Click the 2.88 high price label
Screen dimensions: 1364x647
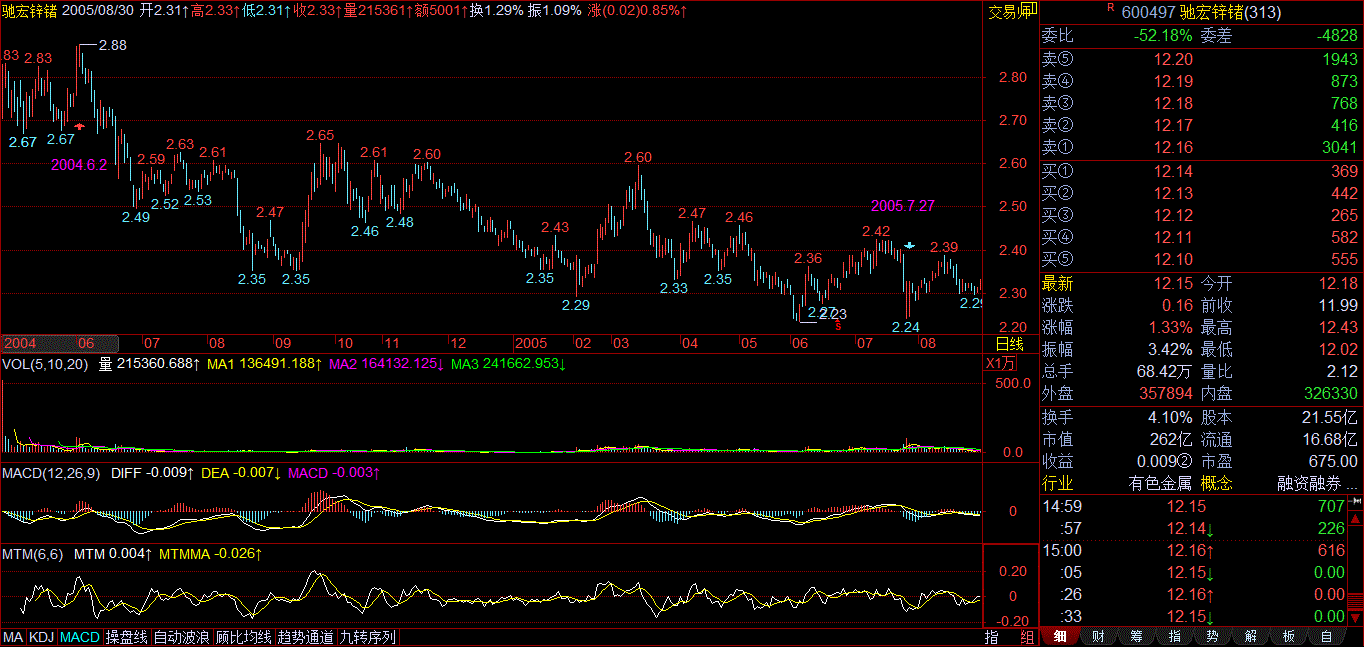113,45
